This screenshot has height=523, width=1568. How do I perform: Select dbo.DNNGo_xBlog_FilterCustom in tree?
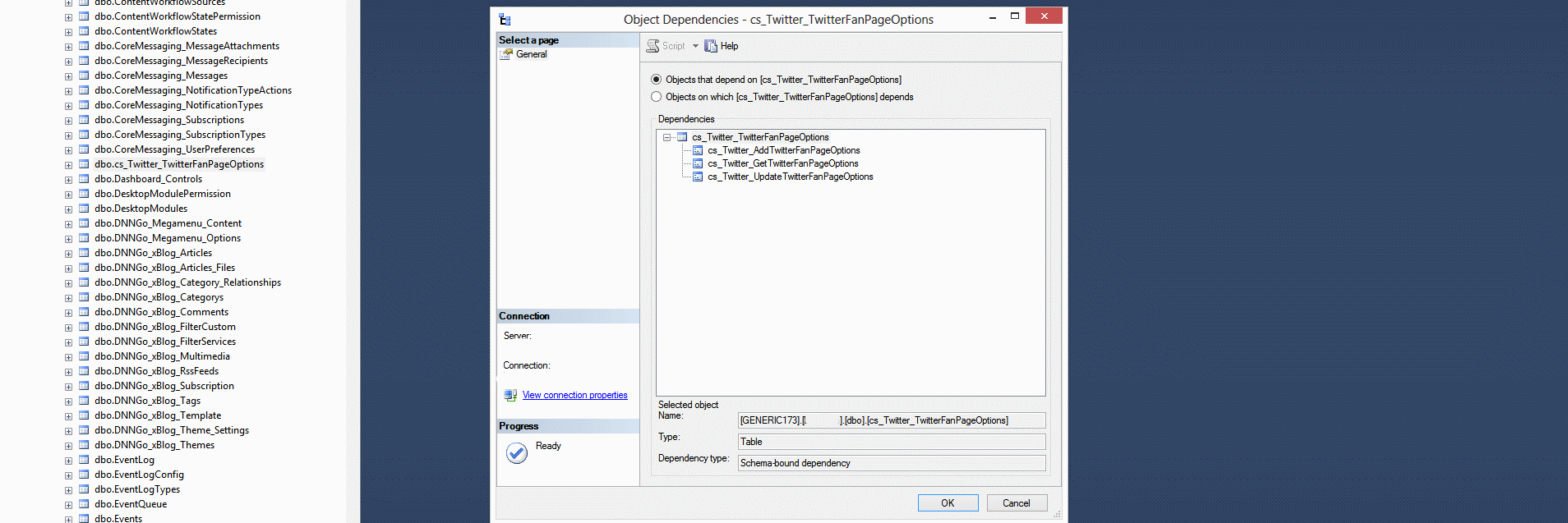pyautogui.click(x=165, y=327)
